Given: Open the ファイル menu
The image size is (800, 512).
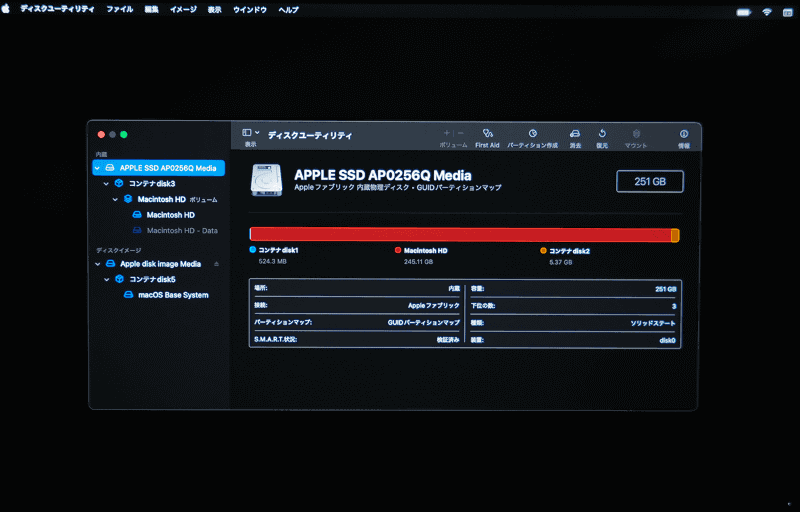Looking at the screenshot, I should tap(119, 10).
